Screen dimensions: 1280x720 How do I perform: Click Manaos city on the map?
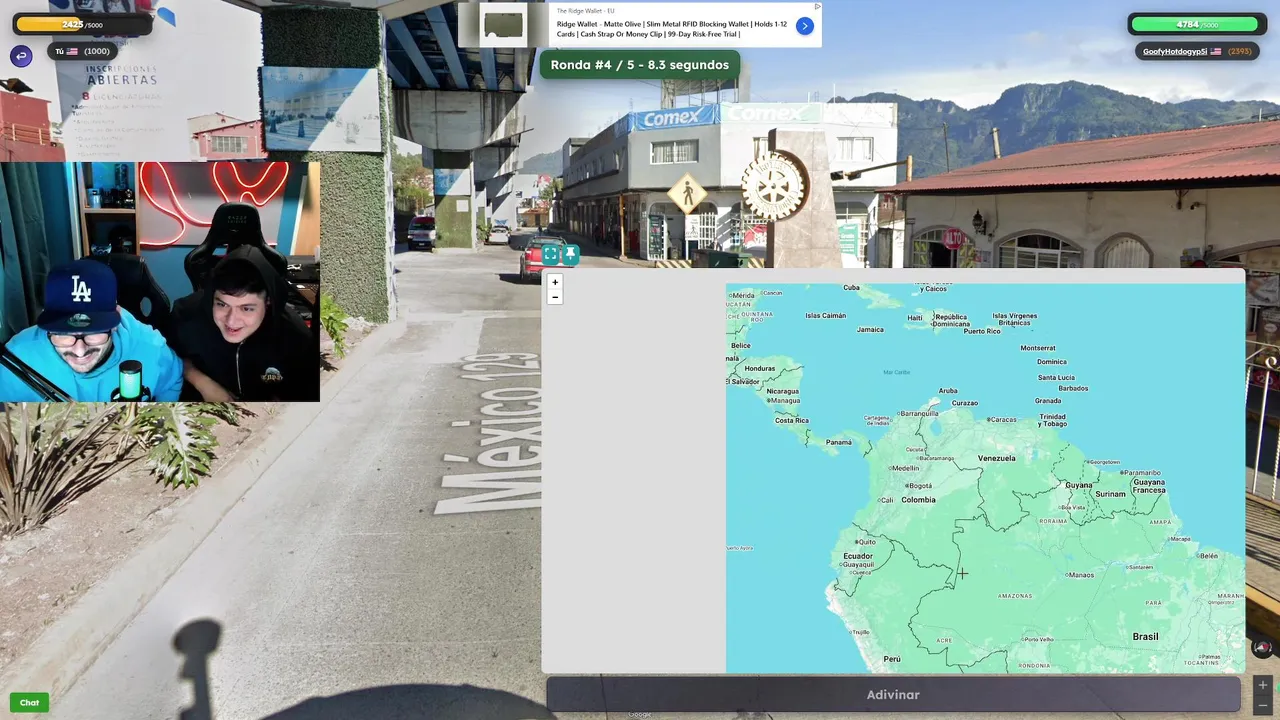coord(1081,575)
